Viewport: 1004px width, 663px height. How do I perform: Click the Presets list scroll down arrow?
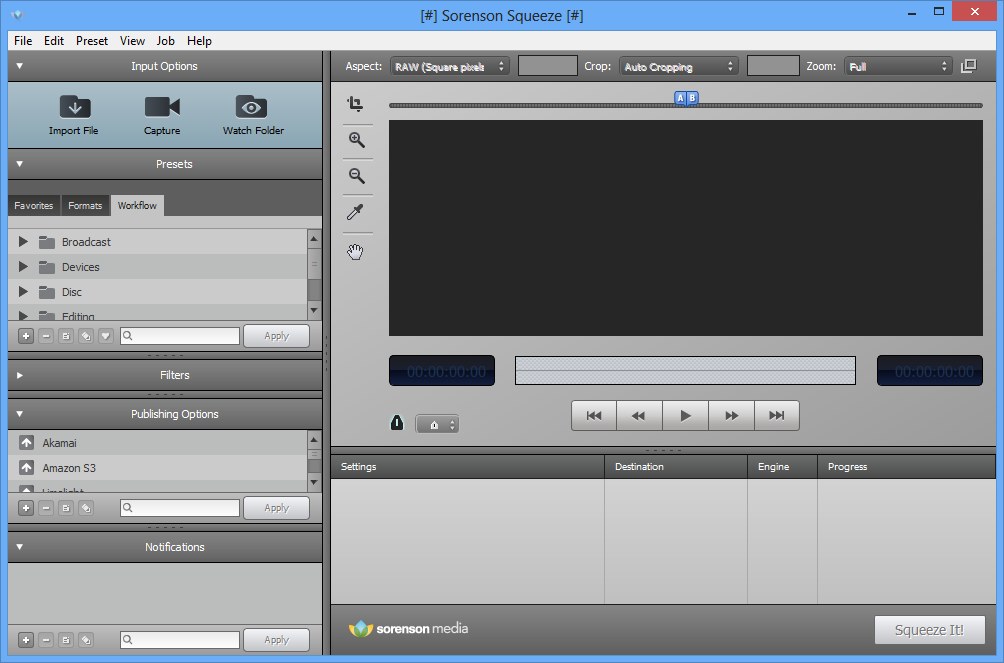point(314,310)
